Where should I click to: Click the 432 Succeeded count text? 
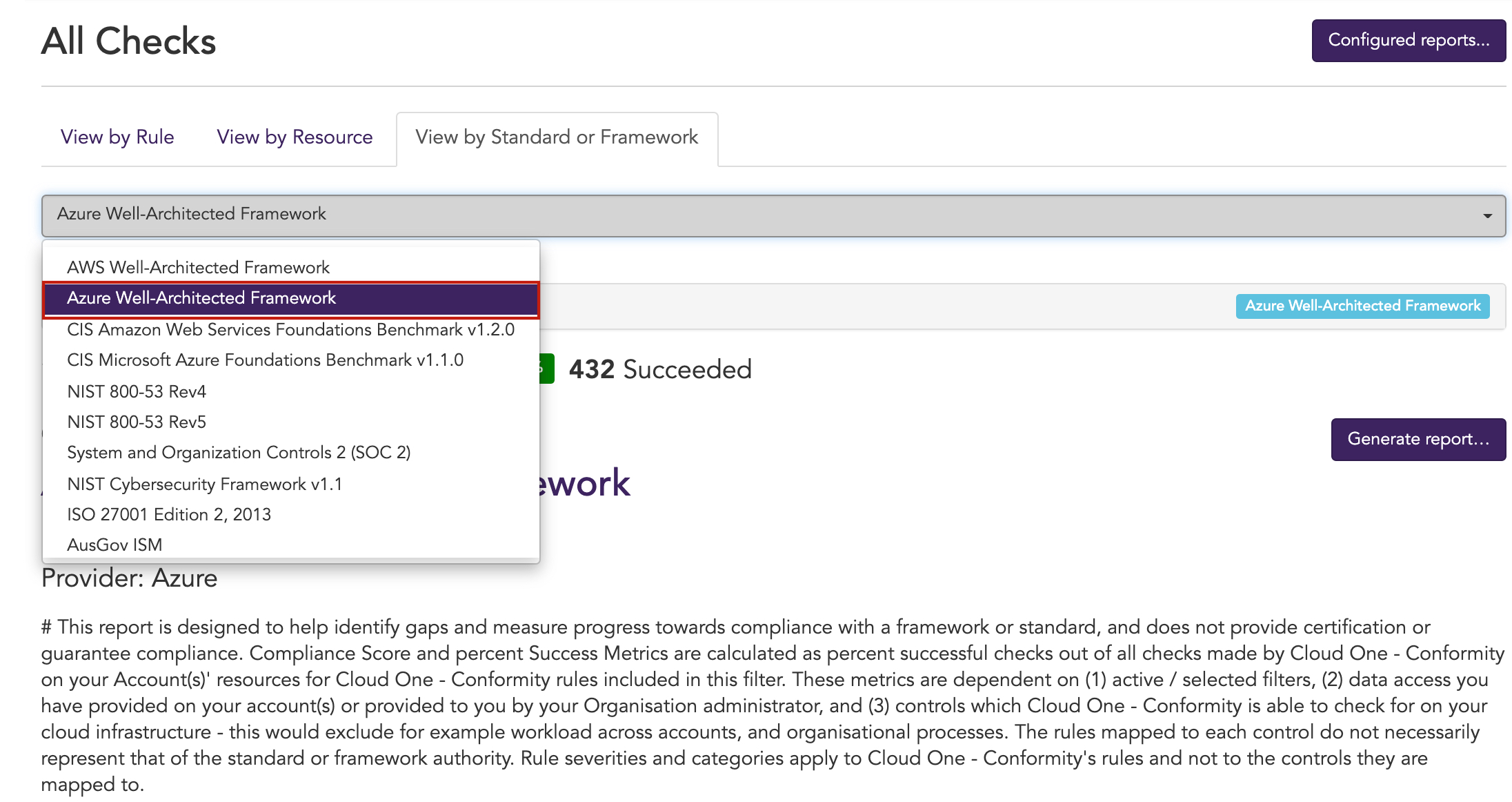click(x=660, y=369)
